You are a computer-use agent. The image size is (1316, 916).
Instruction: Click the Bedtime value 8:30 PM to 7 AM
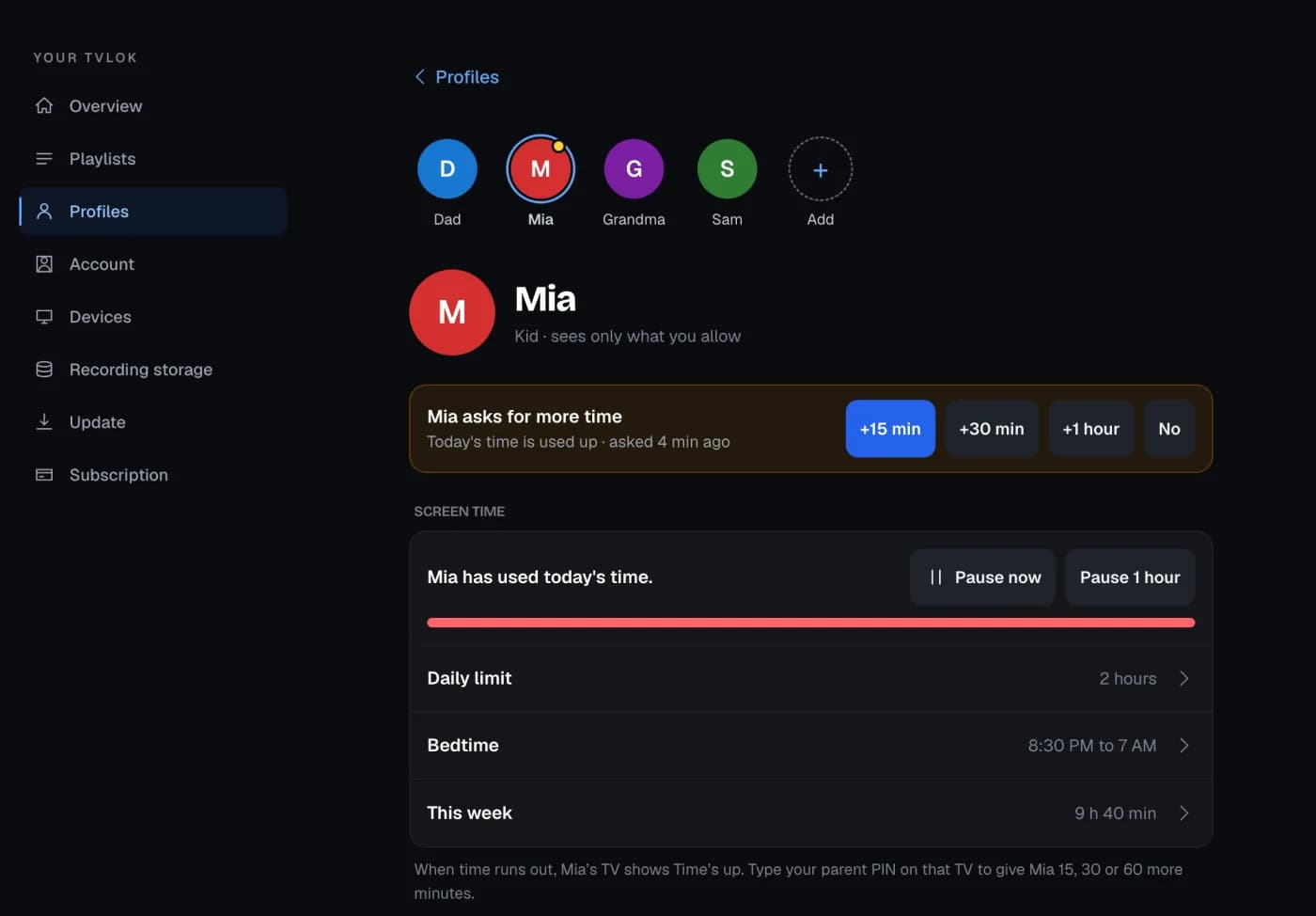tap(1092, 745)
